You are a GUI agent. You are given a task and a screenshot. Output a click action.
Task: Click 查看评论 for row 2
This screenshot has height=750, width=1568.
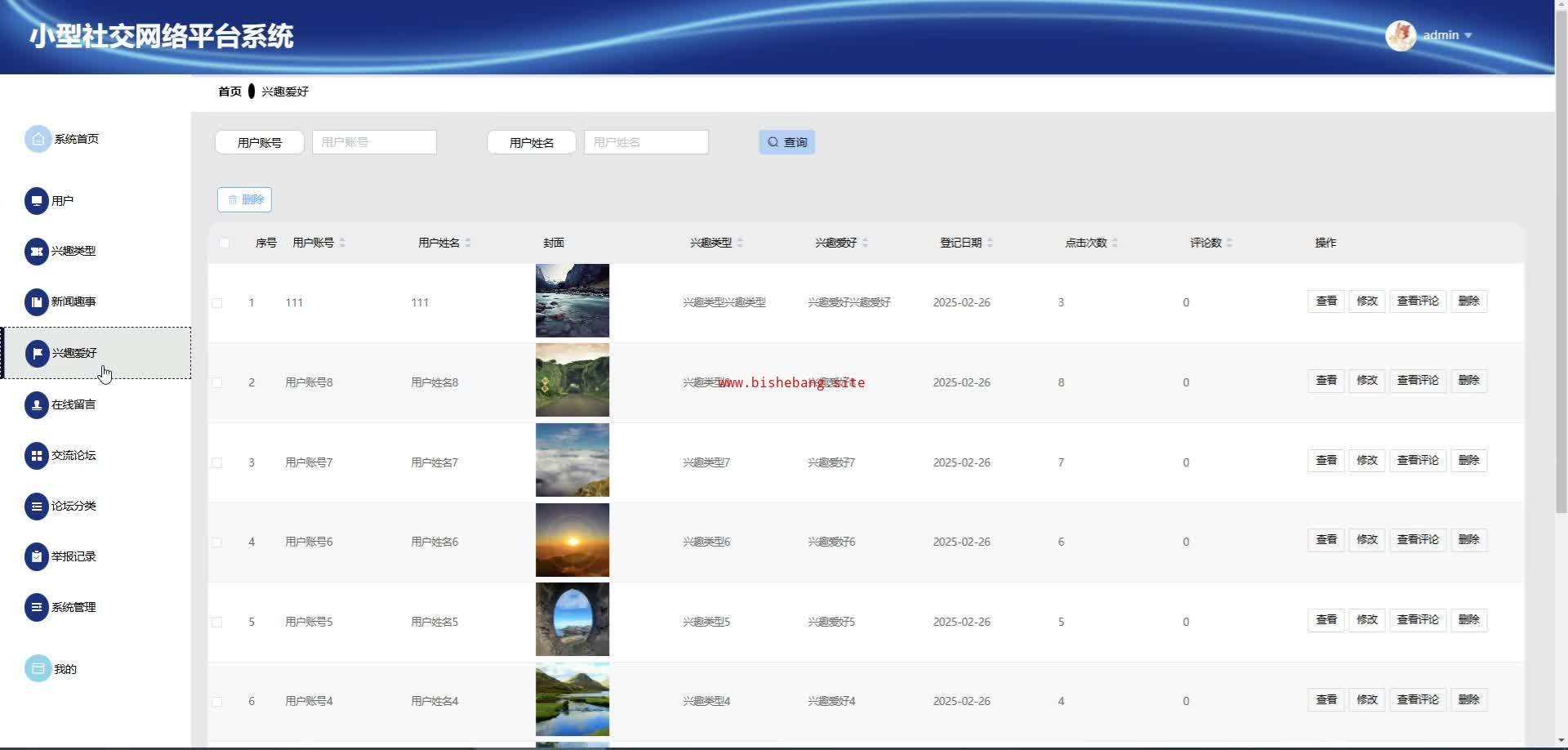point(1418,381)
